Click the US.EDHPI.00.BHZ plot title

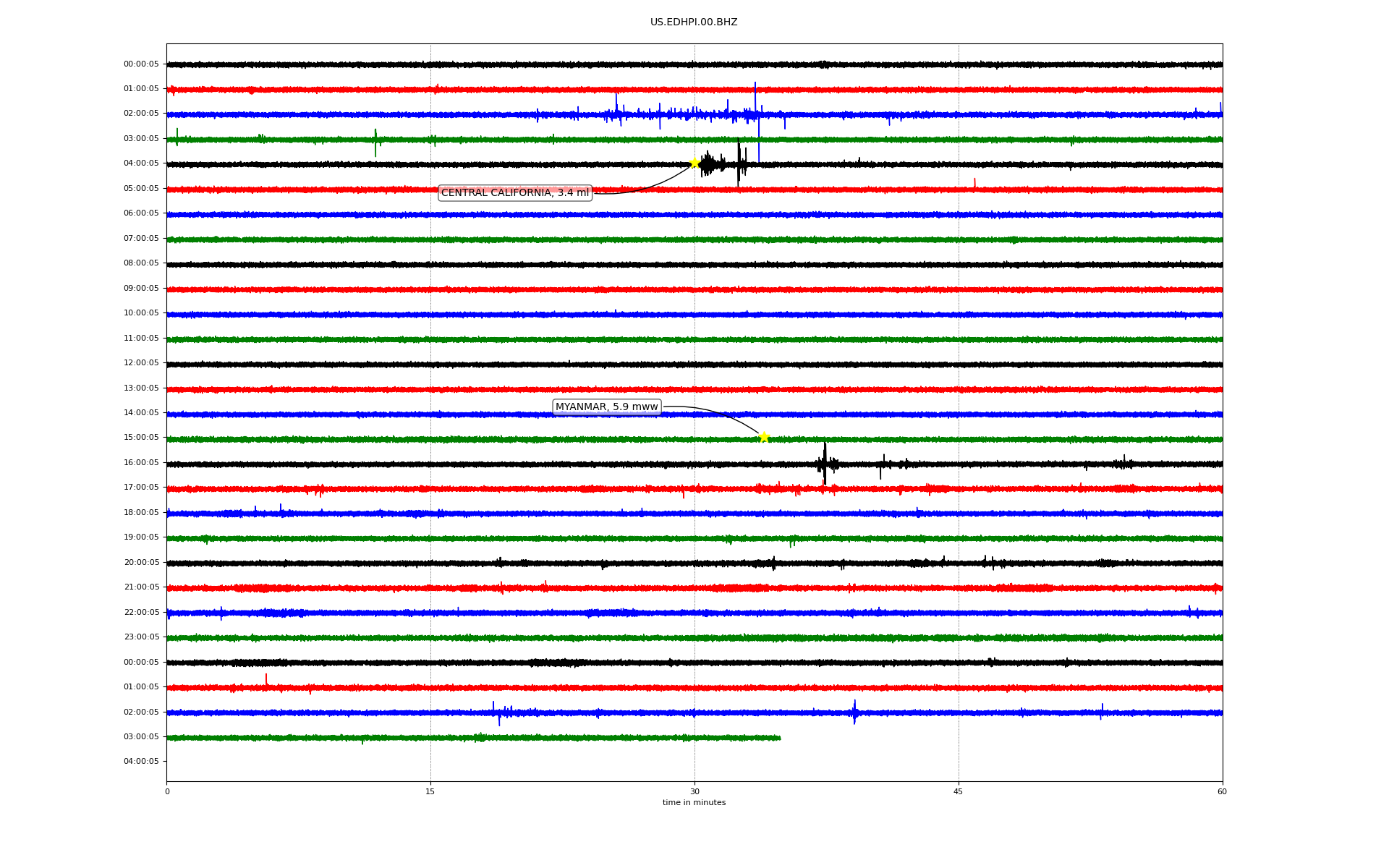click(x=693, y=22)
